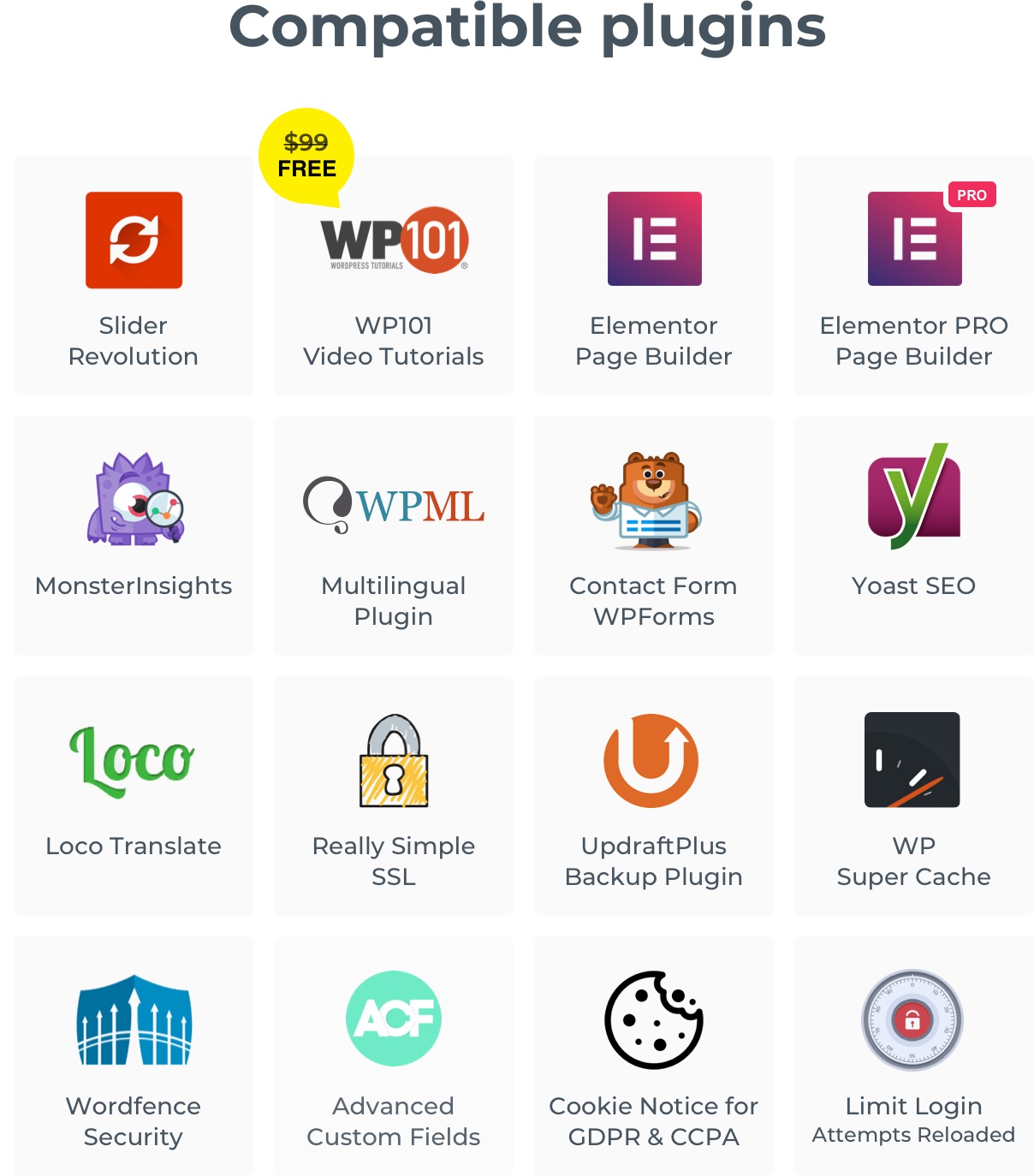The image size is (1034, 1176).
Task: Click the UpdraftPlus Backup Plugin label
Action: coord(654,861)
